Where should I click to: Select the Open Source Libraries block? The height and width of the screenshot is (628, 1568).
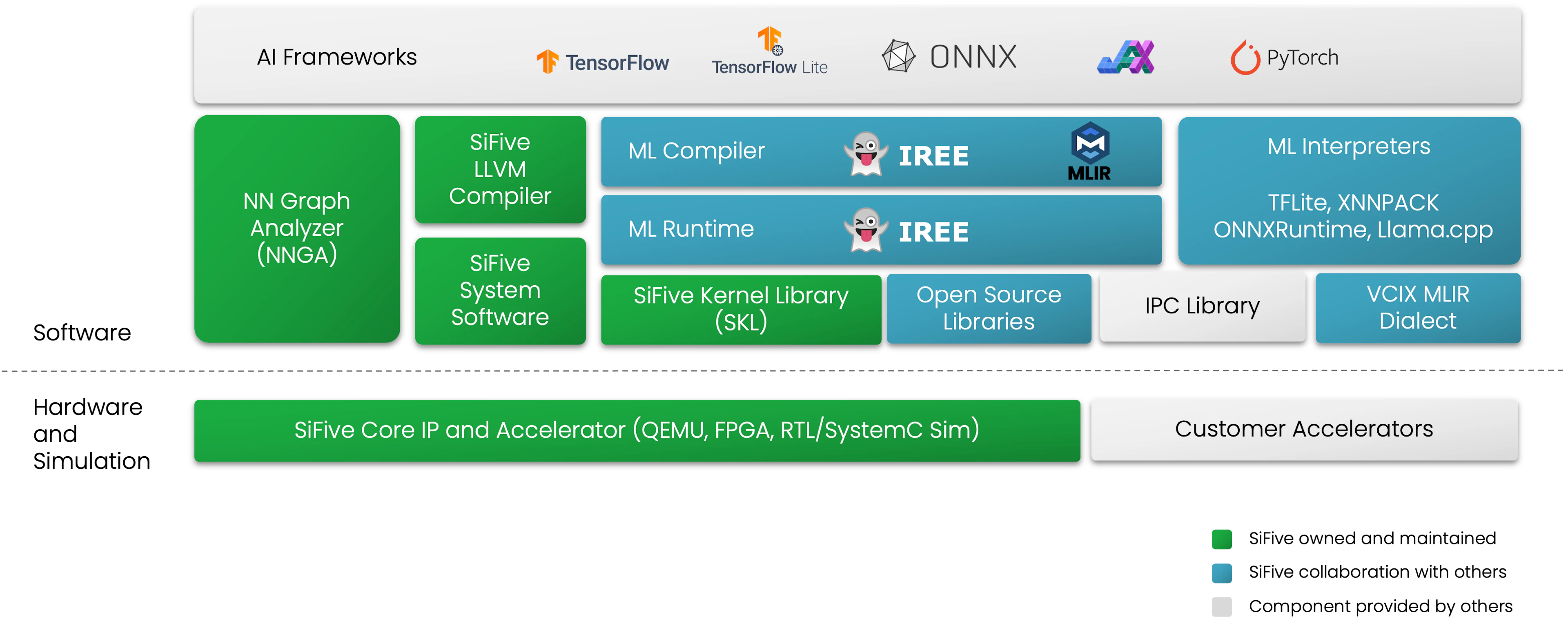pyautogui.click(x=989, y=308)
